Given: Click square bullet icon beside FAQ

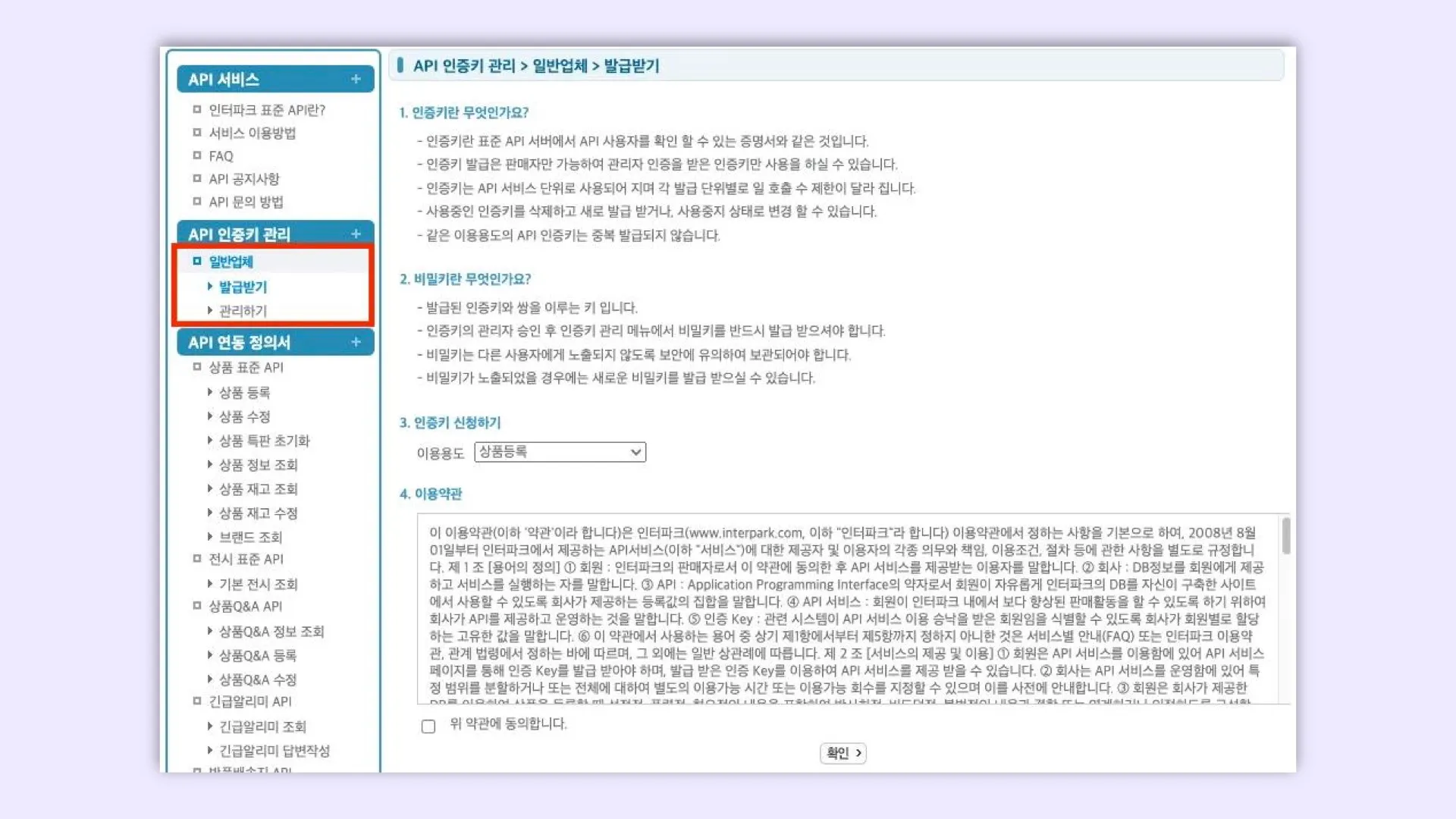Looking at the screenshot, I should point(197,155).
